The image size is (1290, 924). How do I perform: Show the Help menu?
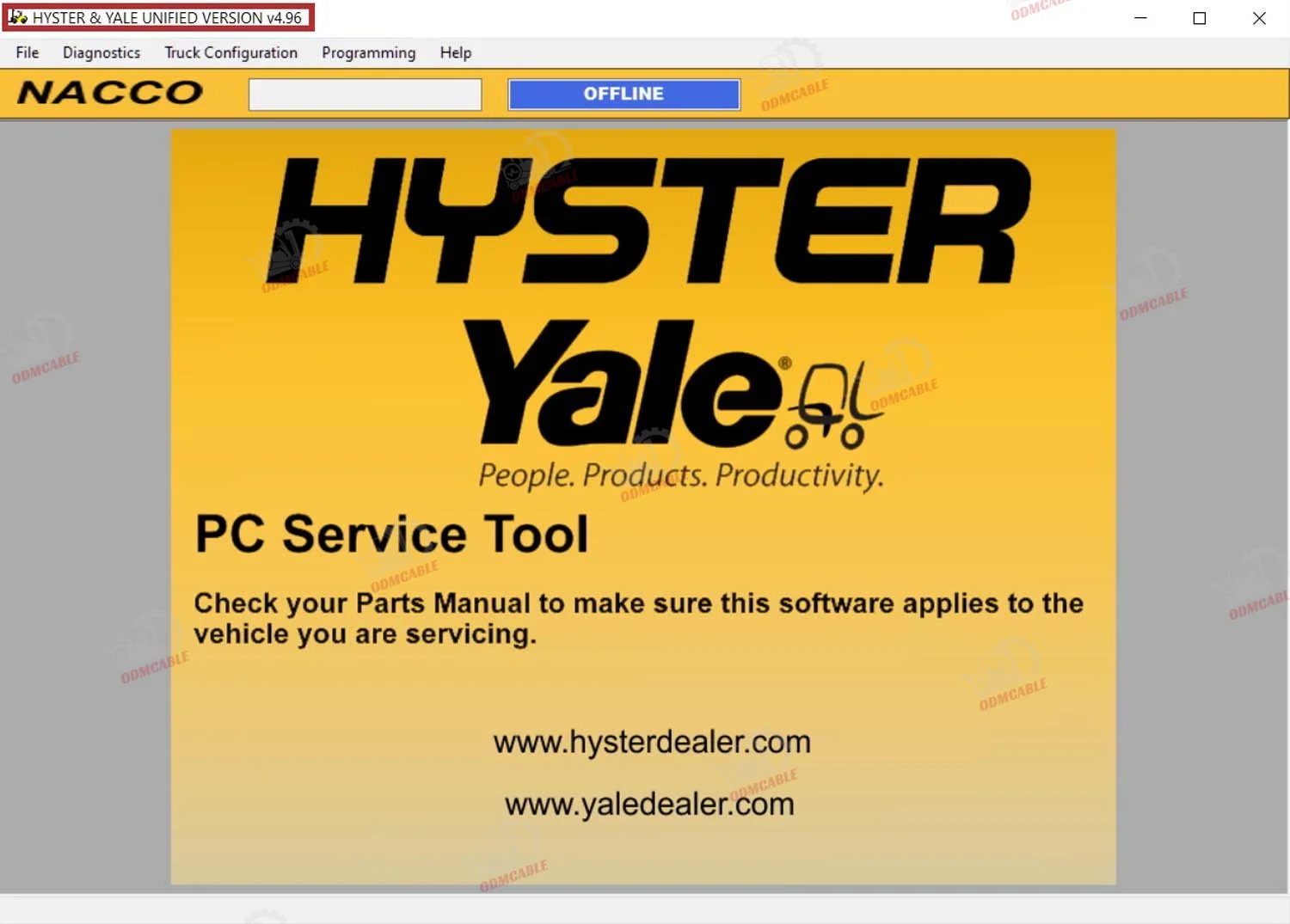point(455,52)
